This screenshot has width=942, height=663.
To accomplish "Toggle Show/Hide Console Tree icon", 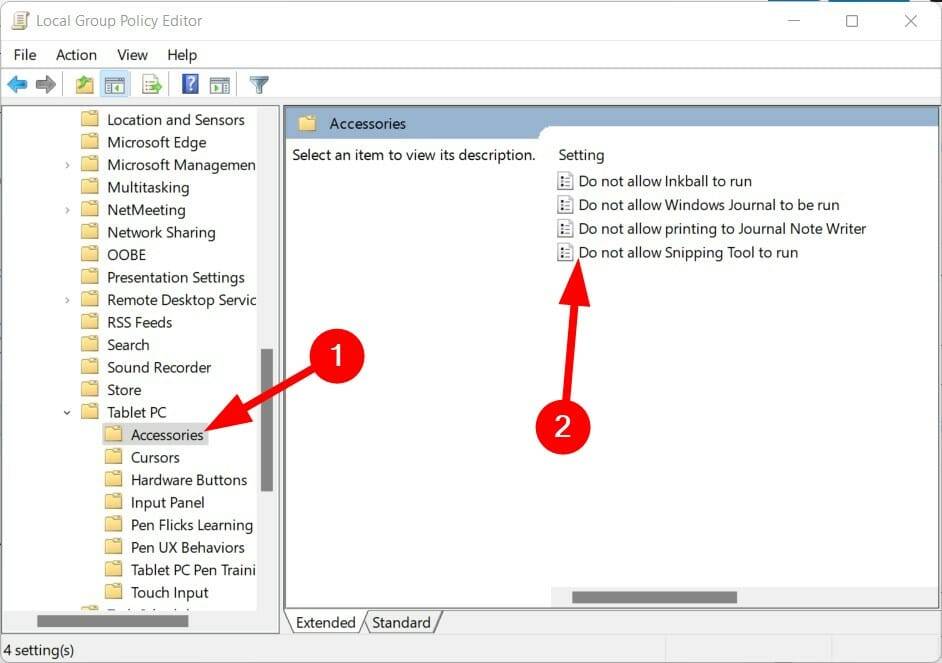I will [114, 85].
